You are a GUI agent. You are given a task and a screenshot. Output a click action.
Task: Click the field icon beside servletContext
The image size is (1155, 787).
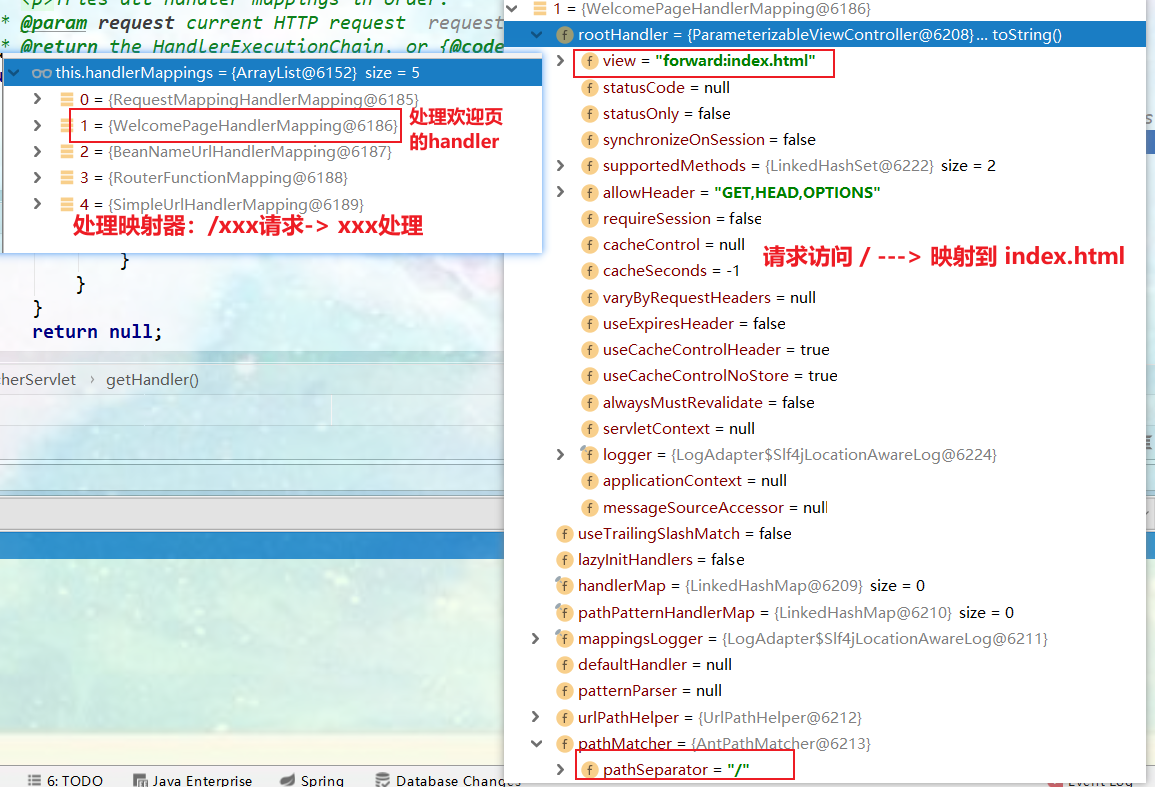point(589,428)
